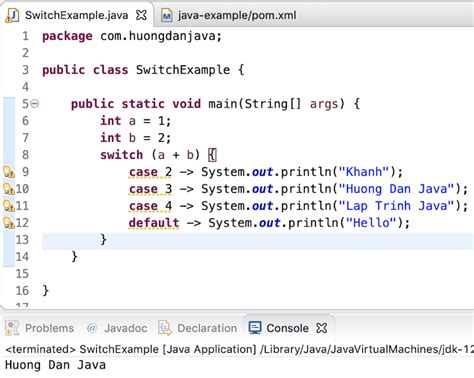Click the 'args' parameter on line 5
Screen dimensions: 474x378
click(x=324, y=104)
